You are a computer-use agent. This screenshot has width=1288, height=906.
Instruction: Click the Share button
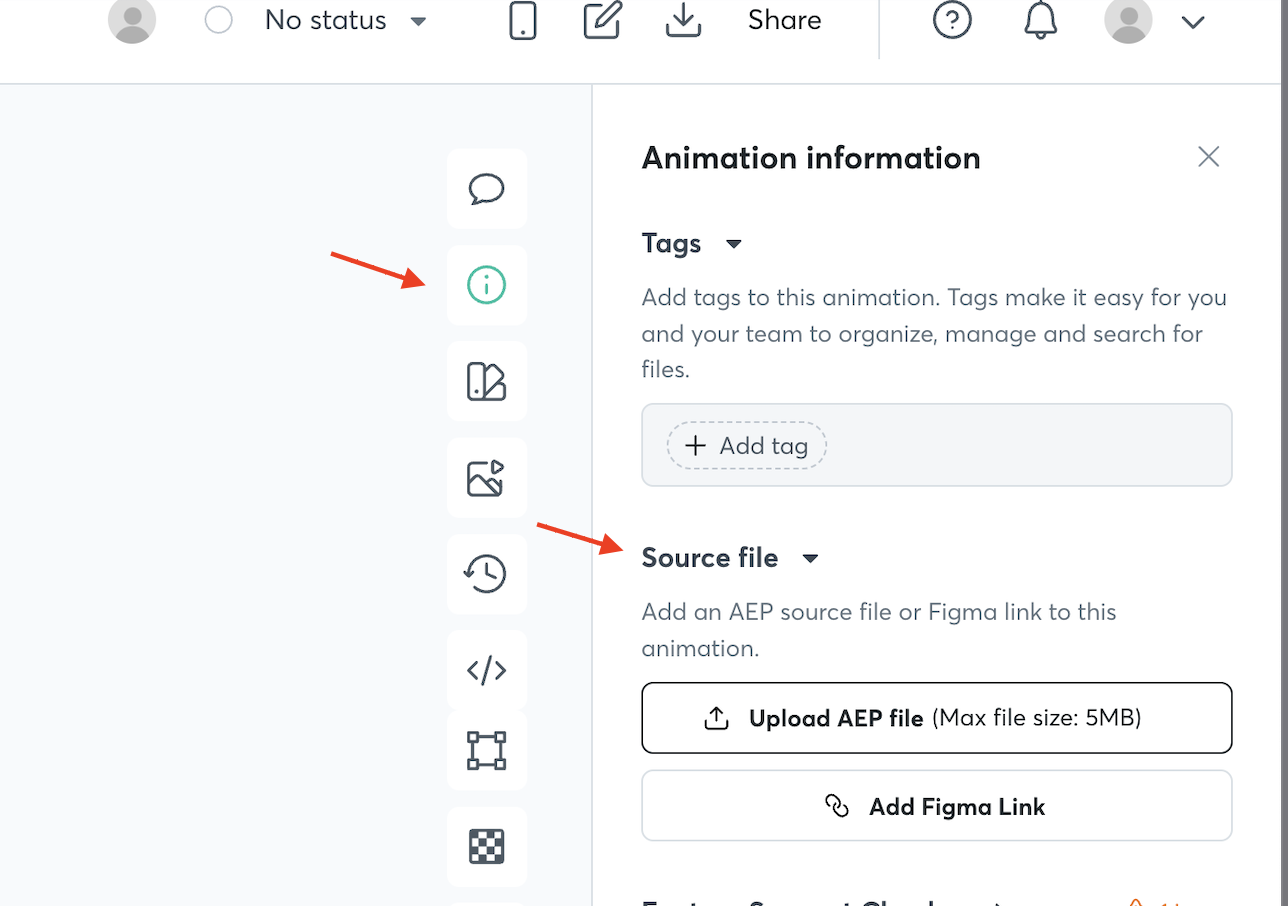pyautogui.click(x=784, y=21)
